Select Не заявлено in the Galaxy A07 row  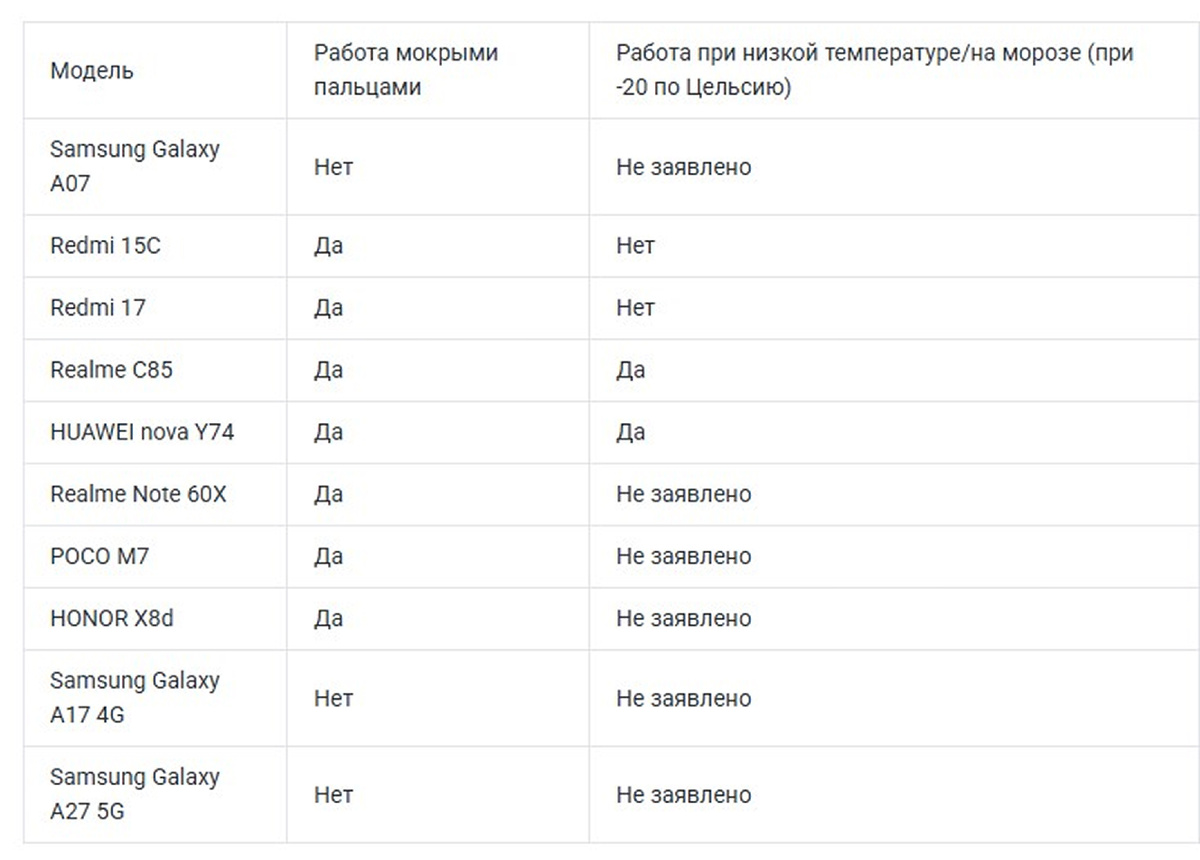click(683, 167)
